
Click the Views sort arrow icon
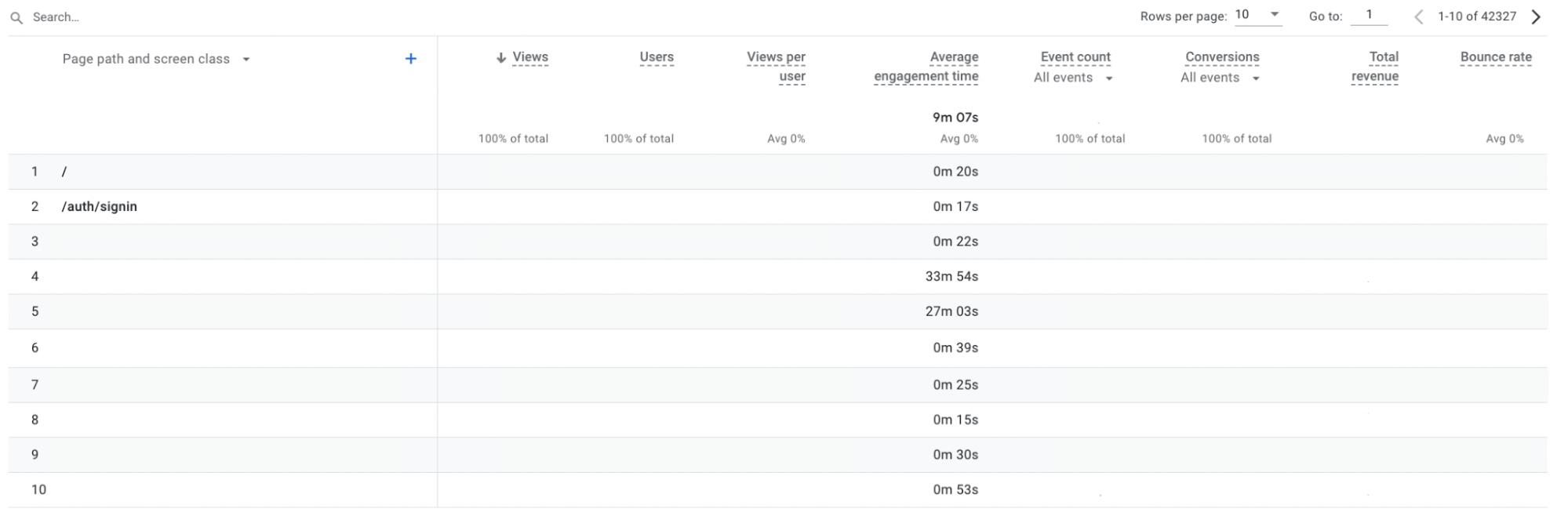point(501,58)
